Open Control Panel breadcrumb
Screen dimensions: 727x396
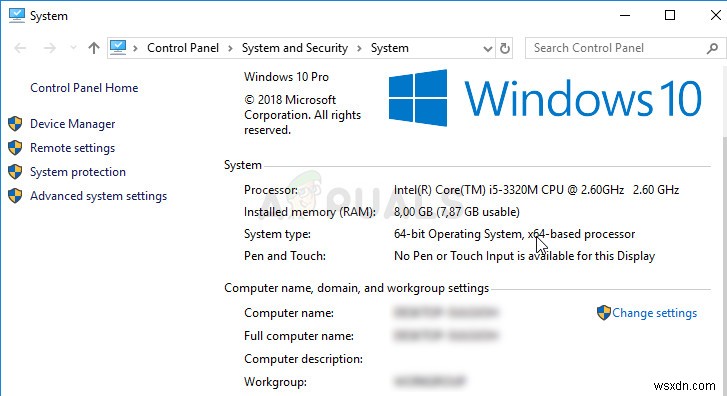point(183,48)
